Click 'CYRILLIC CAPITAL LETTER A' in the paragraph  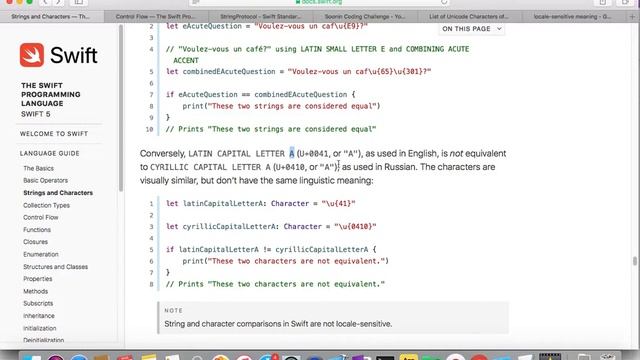click(210, 167)
